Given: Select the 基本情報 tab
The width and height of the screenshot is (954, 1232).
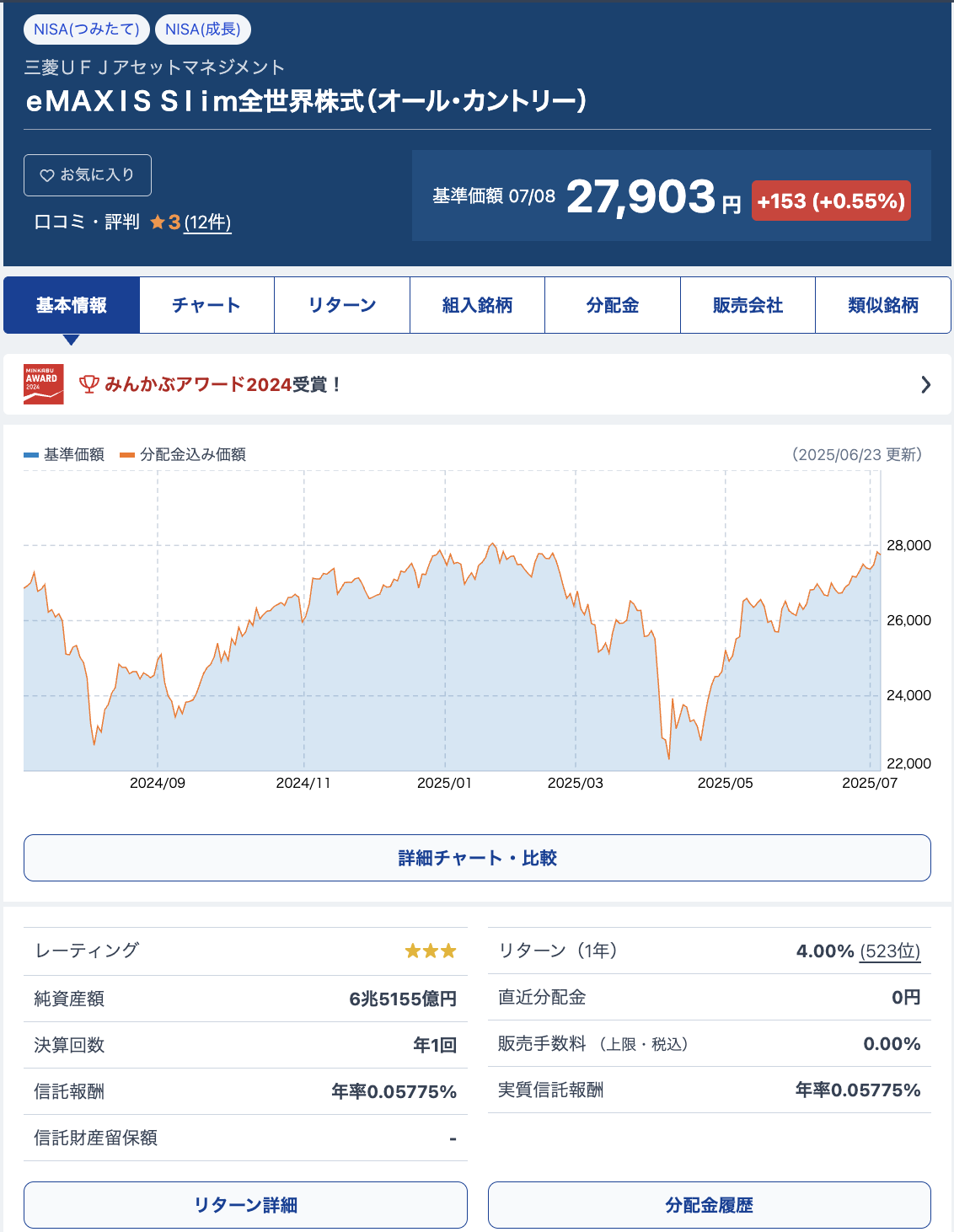Looking at the screenshot, I should click(72, 305).
